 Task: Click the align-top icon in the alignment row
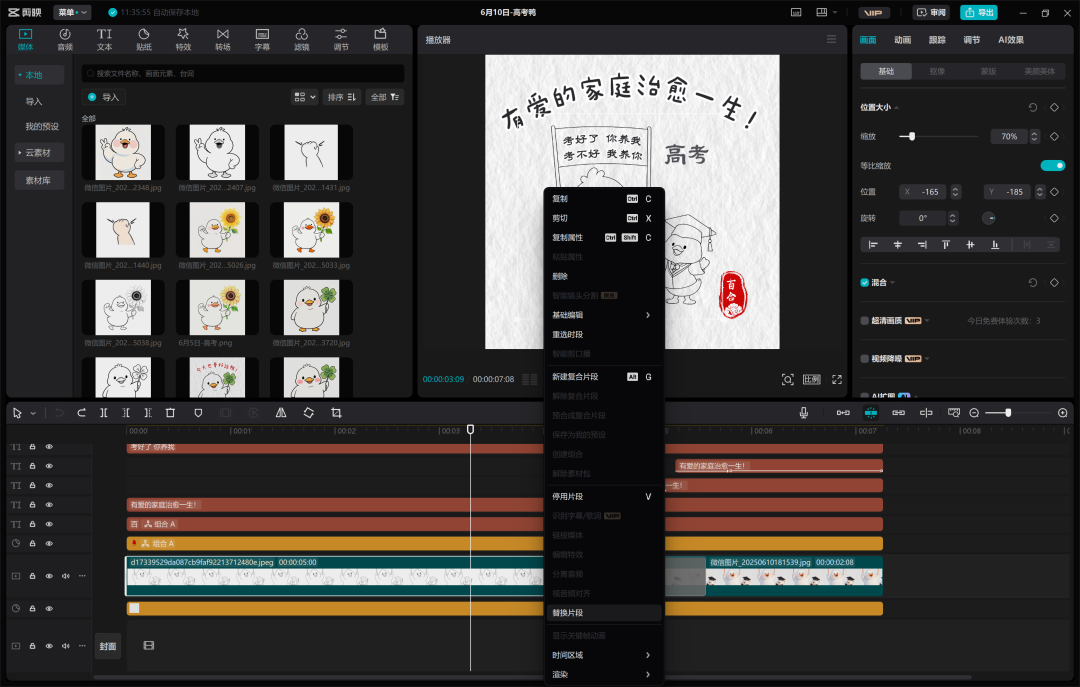click(946, 245)
